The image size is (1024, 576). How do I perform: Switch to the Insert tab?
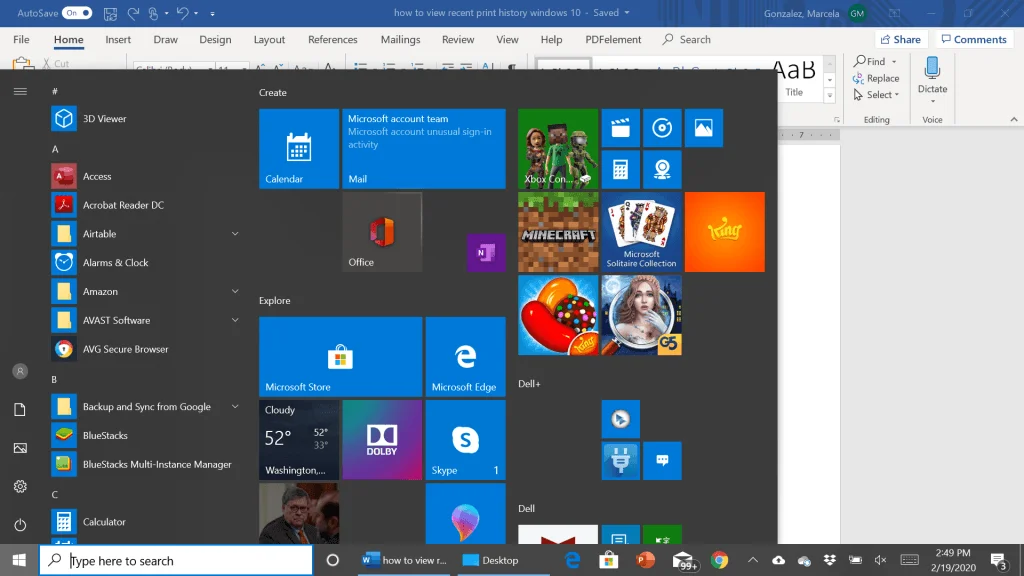[118, 39]
